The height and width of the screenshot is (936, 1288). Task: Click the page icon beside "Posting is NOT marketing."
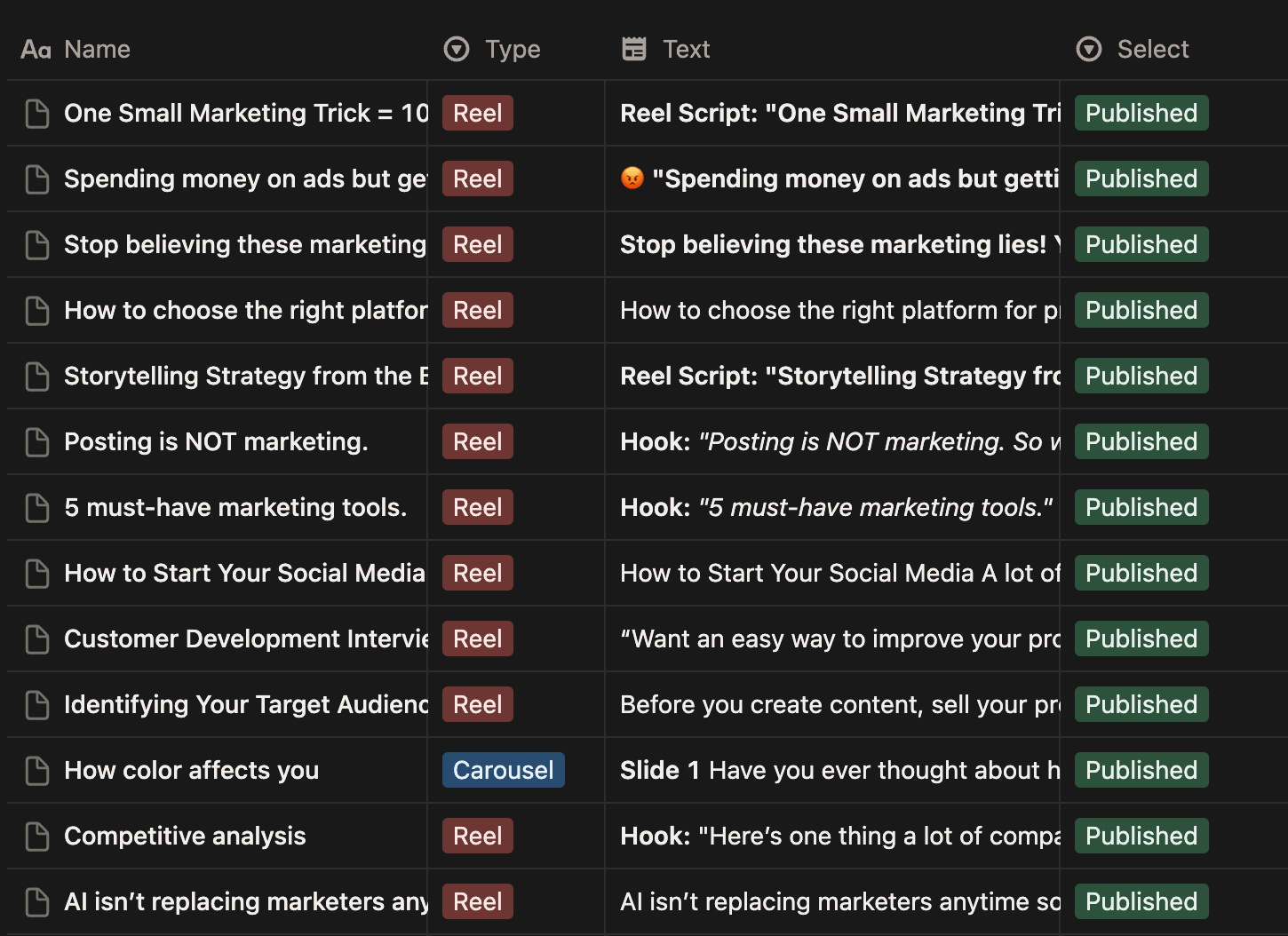click(36, 441)
